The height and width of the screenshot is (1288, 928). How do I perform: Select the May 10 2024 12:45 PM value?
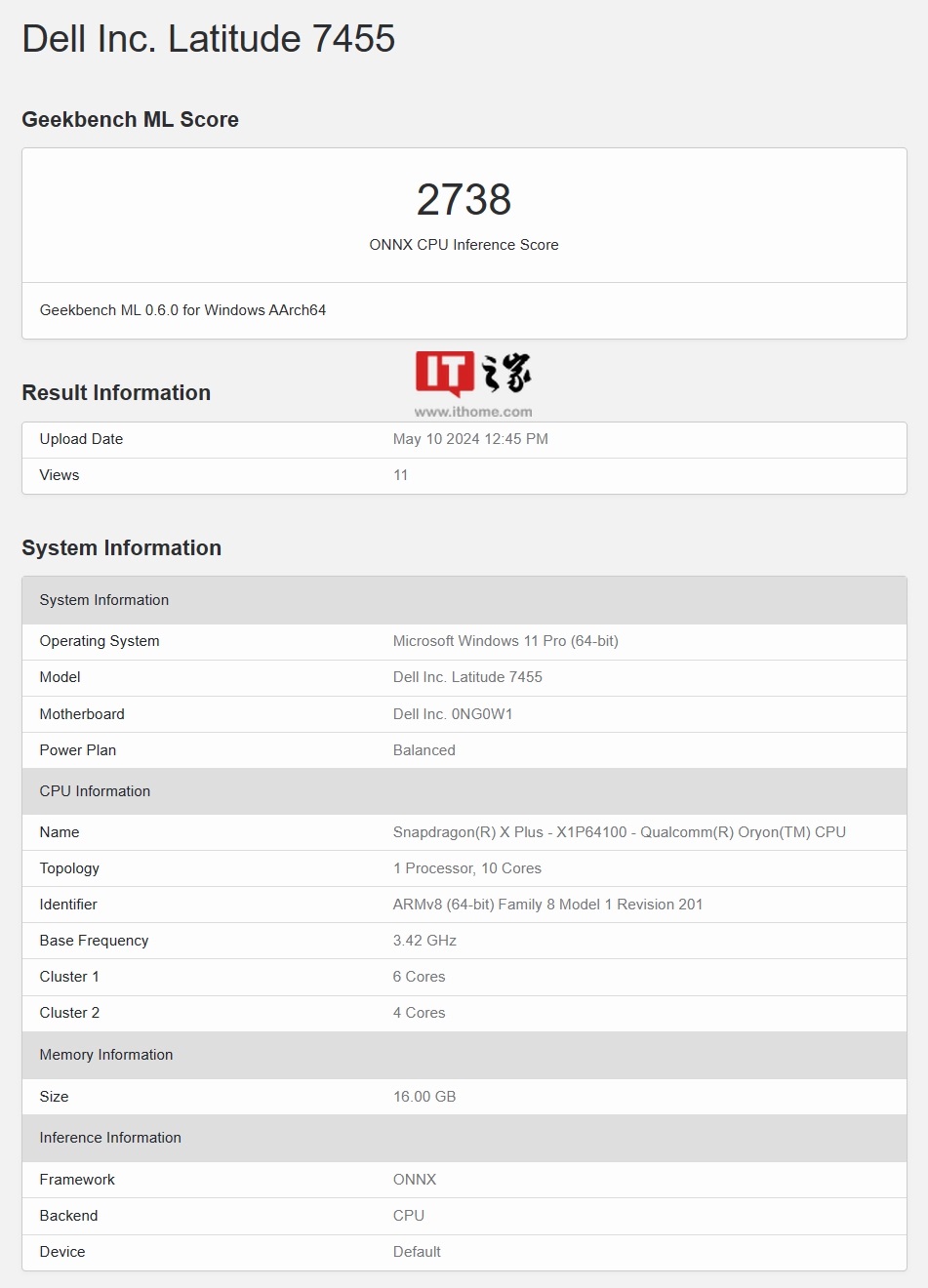coord(470,439)
